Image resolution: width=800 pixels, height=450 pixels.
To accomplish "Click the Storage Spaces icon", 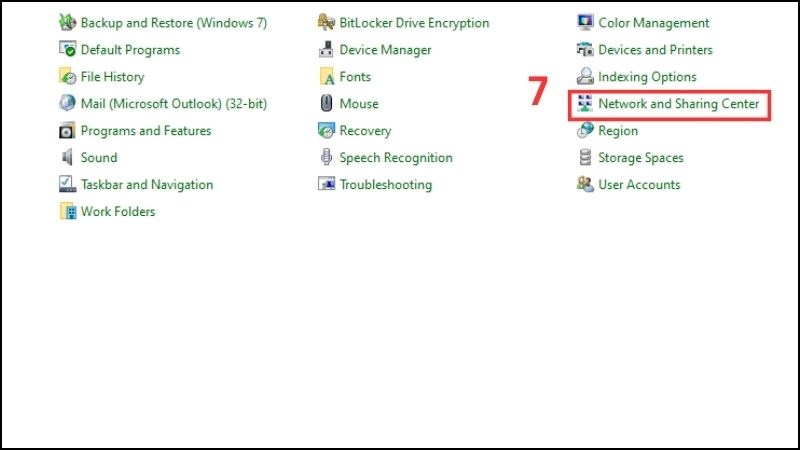I will coord(585,157).
